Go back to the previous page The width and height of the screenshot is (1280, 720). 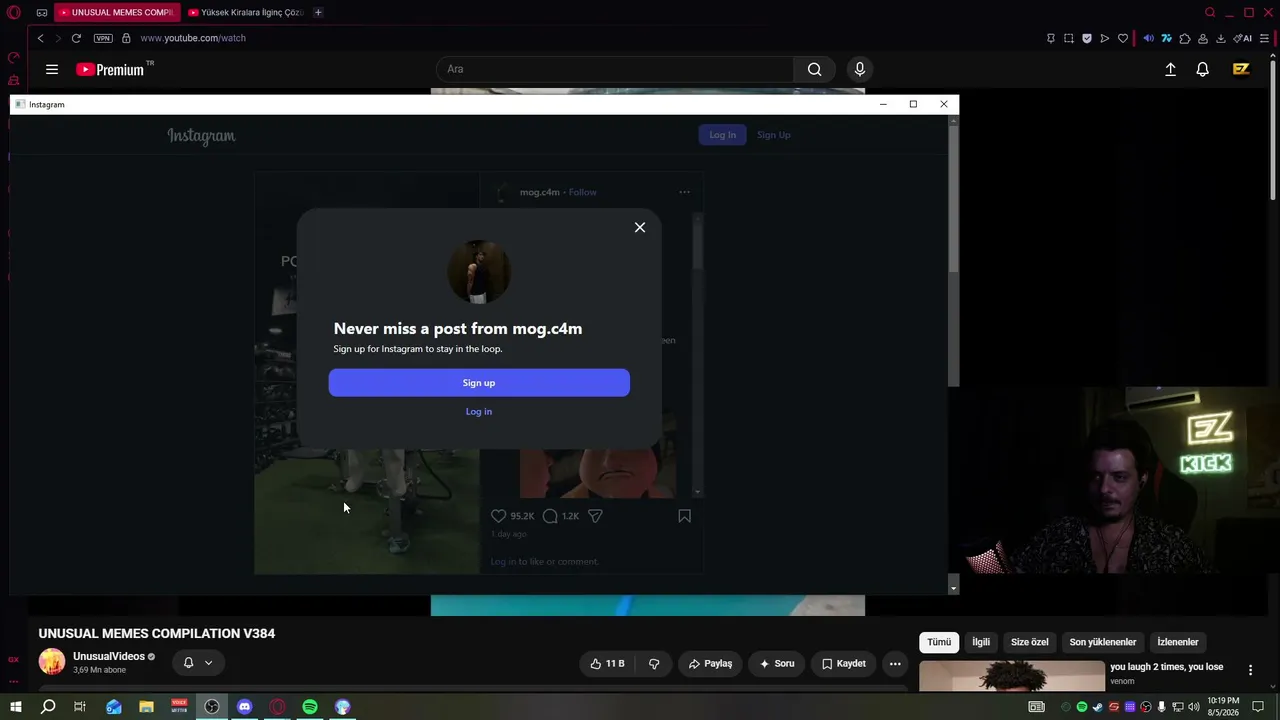pos(40,38)
